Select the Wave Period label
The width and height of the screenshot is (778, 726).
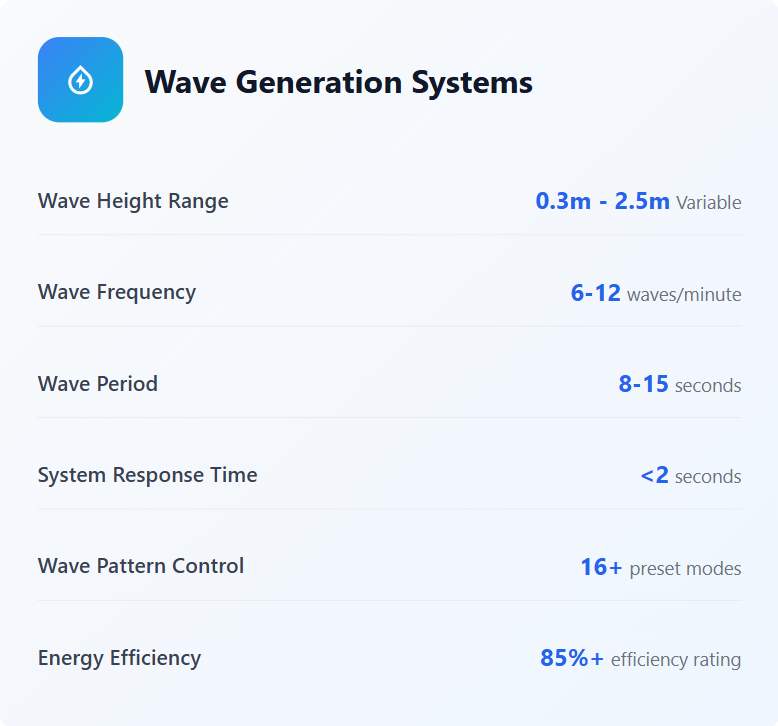point(98,384)
